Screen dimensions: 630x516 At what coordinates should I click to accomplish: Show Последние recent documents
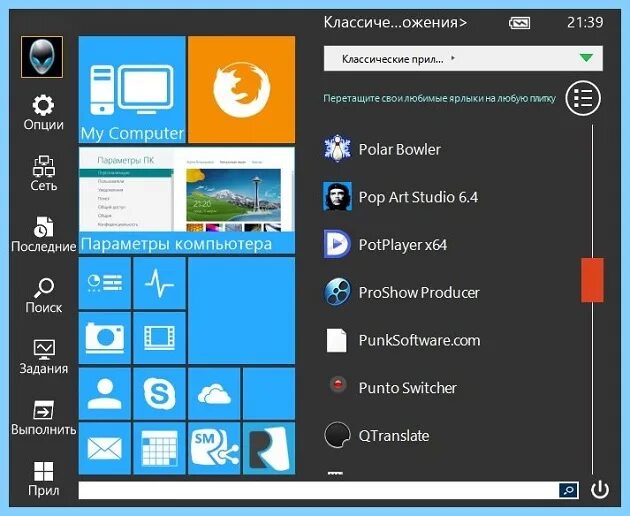click(x=43, y=235)
